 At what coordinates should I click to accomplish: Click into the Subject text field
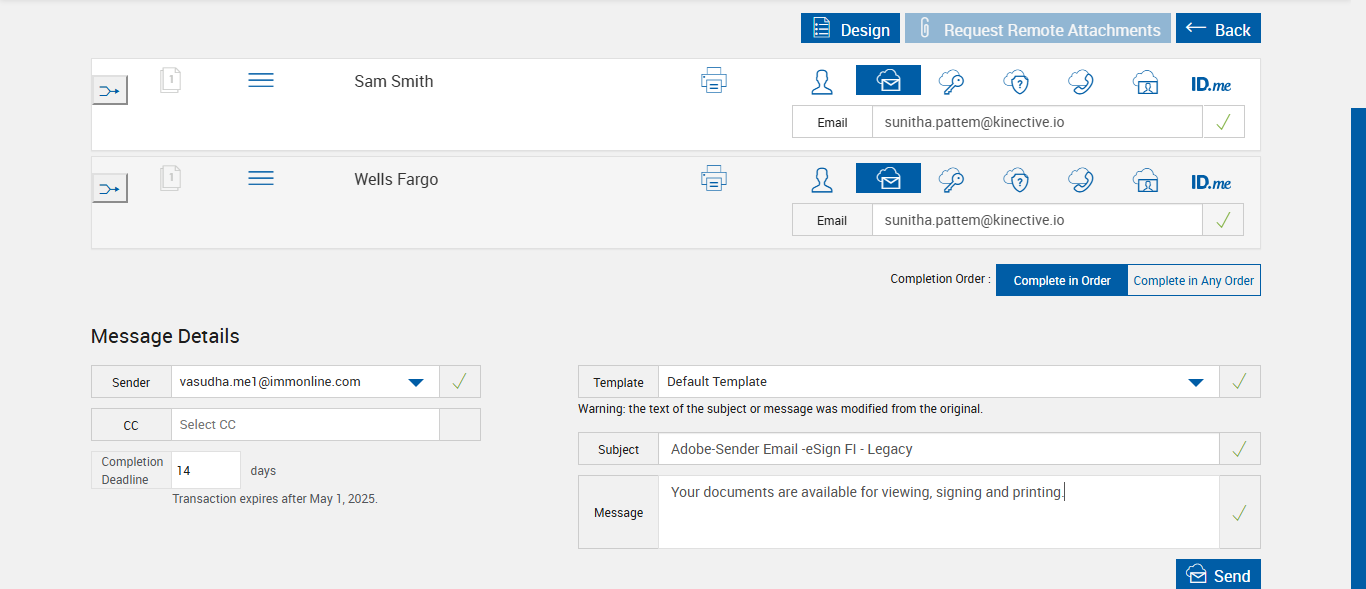click(x=938, y=450)
